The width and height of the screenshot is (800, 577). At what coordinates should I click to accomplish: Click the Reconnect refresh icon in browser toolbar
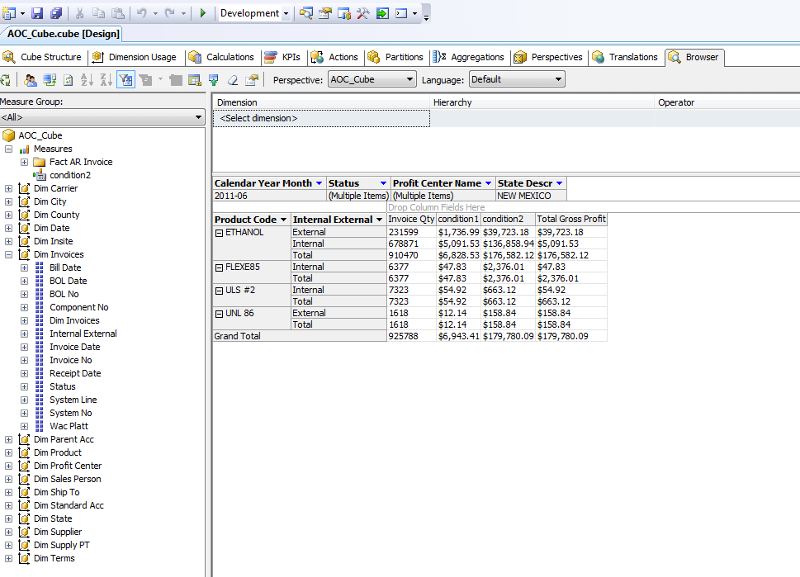click(x=7, y=80)
